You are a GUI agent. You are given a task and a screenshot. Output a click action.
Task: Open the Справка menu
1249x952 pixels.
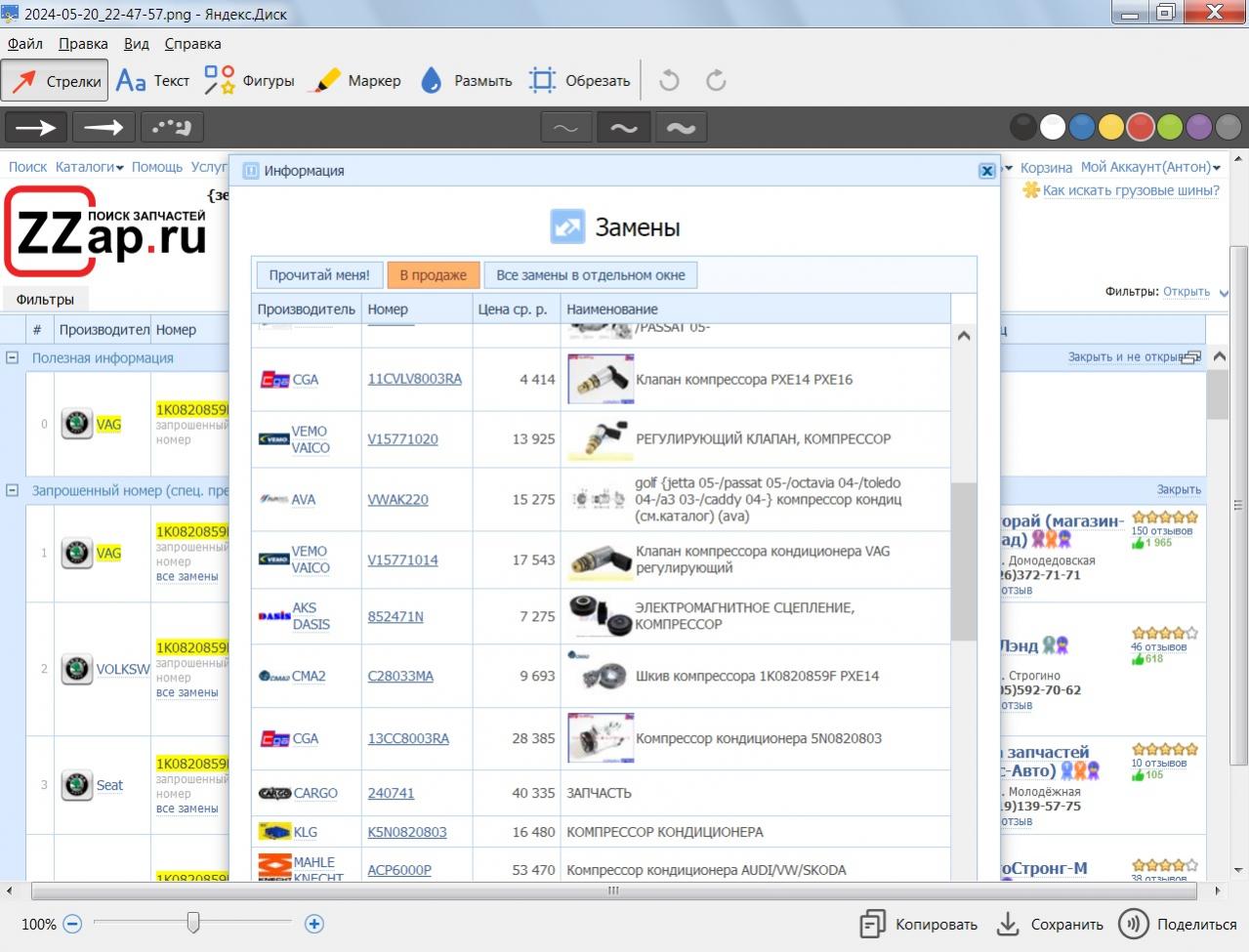click(192, 44)
